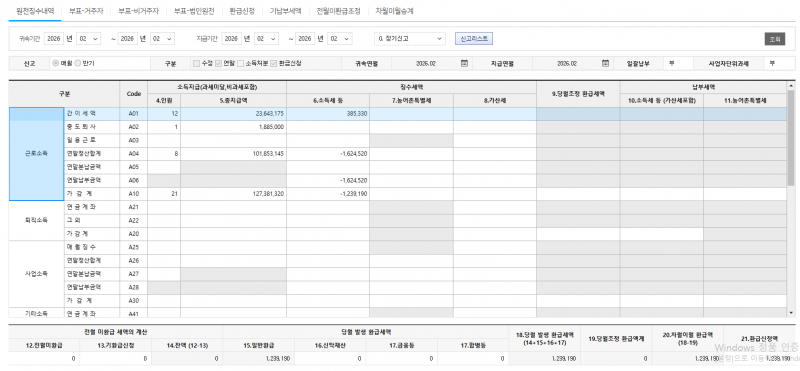Click the A25 매월징수 row label
Image resolution: width=800 pixels, height=371 pixels.
[x=91, y=247]
